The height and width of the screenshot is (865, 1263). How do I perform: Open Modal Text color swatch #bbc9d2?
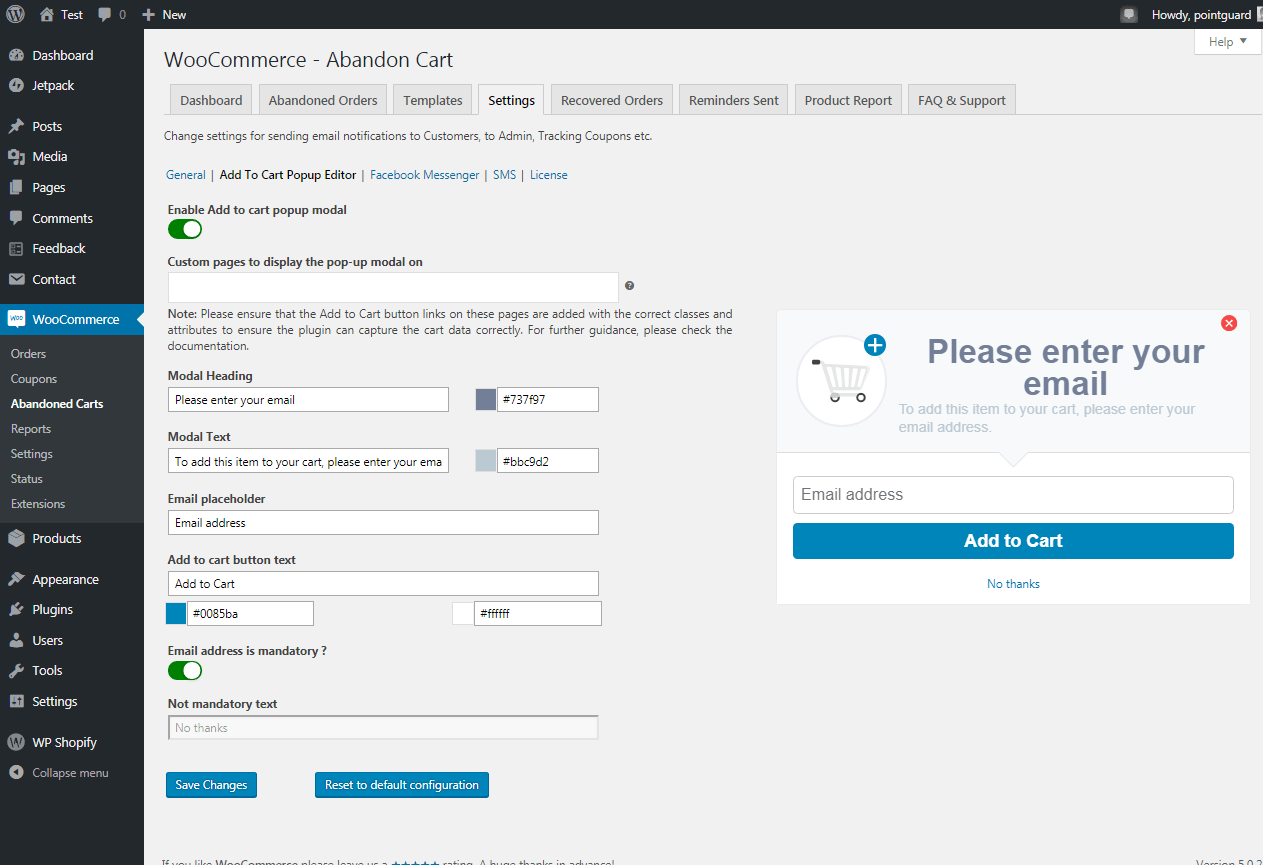(x=486, y=461)
